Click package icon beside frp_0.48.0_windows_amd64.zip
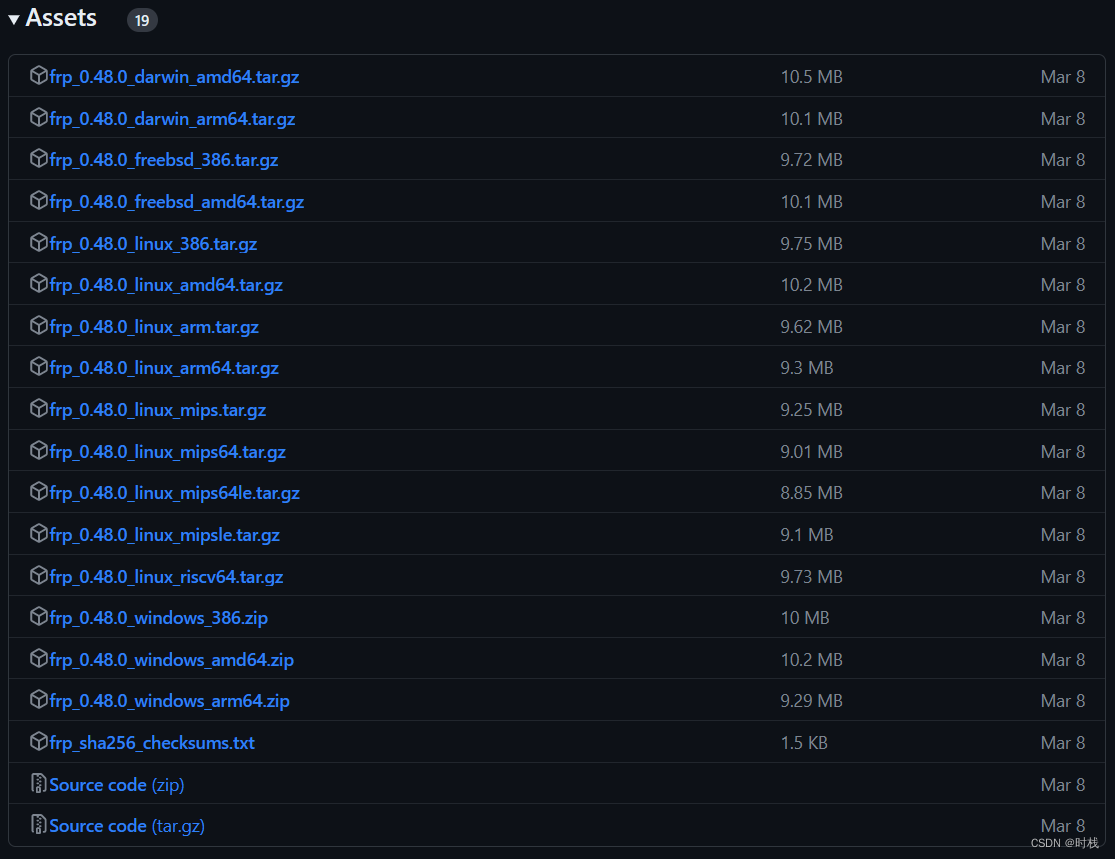 pyautogui.click(x=39, y=659)
